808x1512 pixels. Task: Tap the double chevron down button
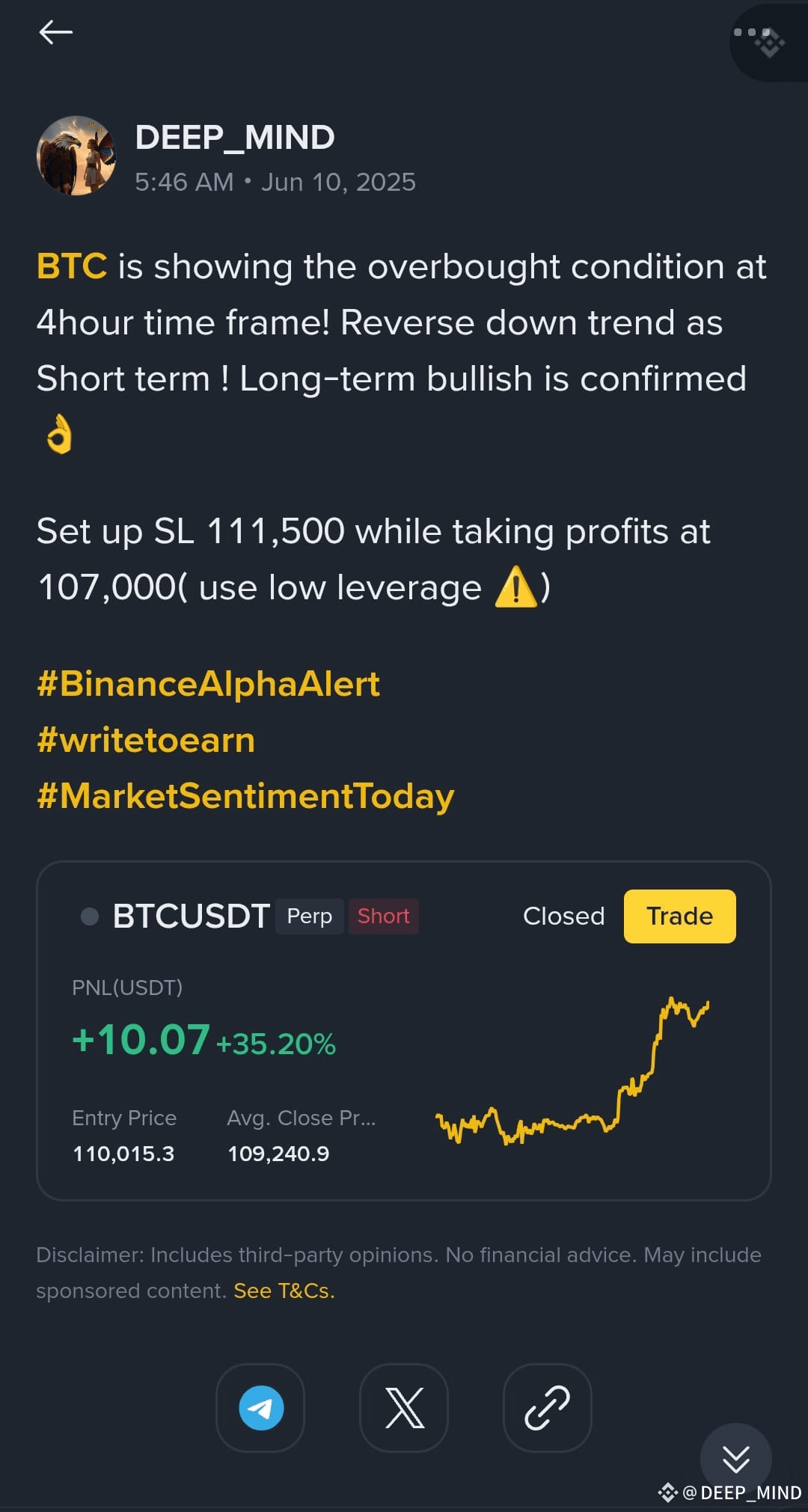coord(735,1458)
